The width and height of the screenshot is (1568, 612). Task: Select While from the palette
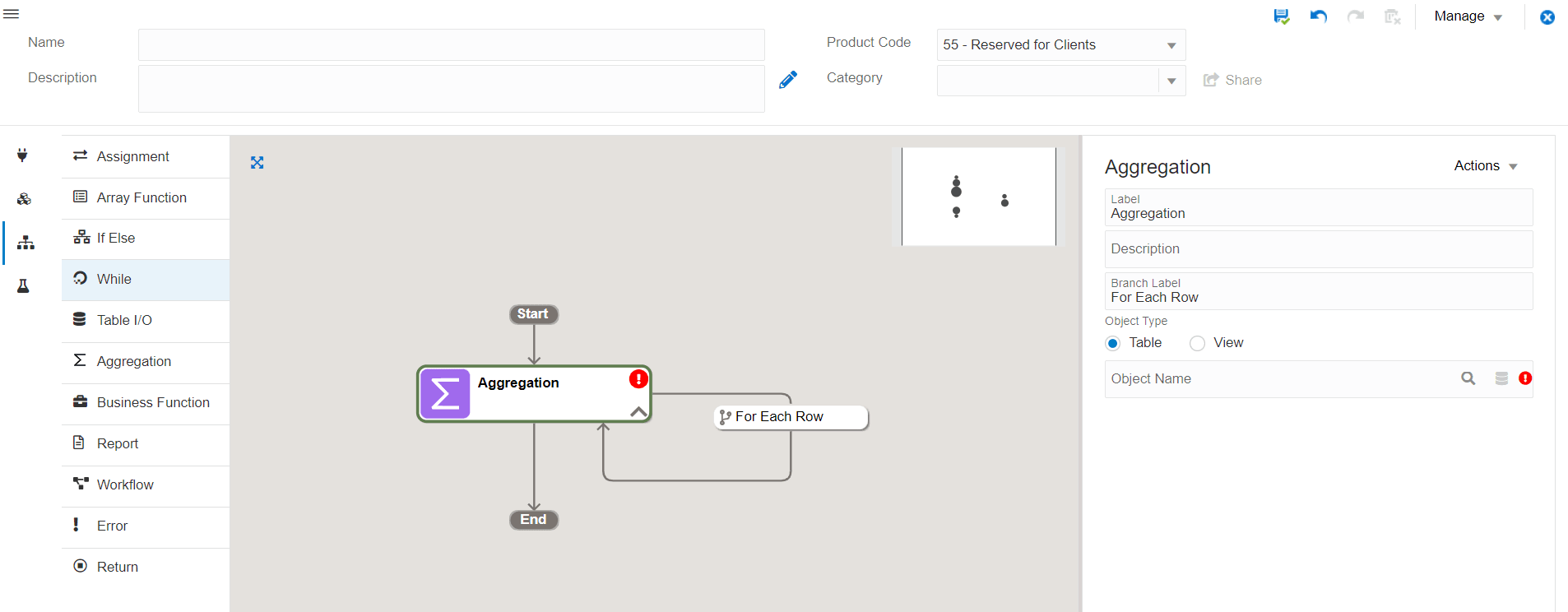pos(146,280)
